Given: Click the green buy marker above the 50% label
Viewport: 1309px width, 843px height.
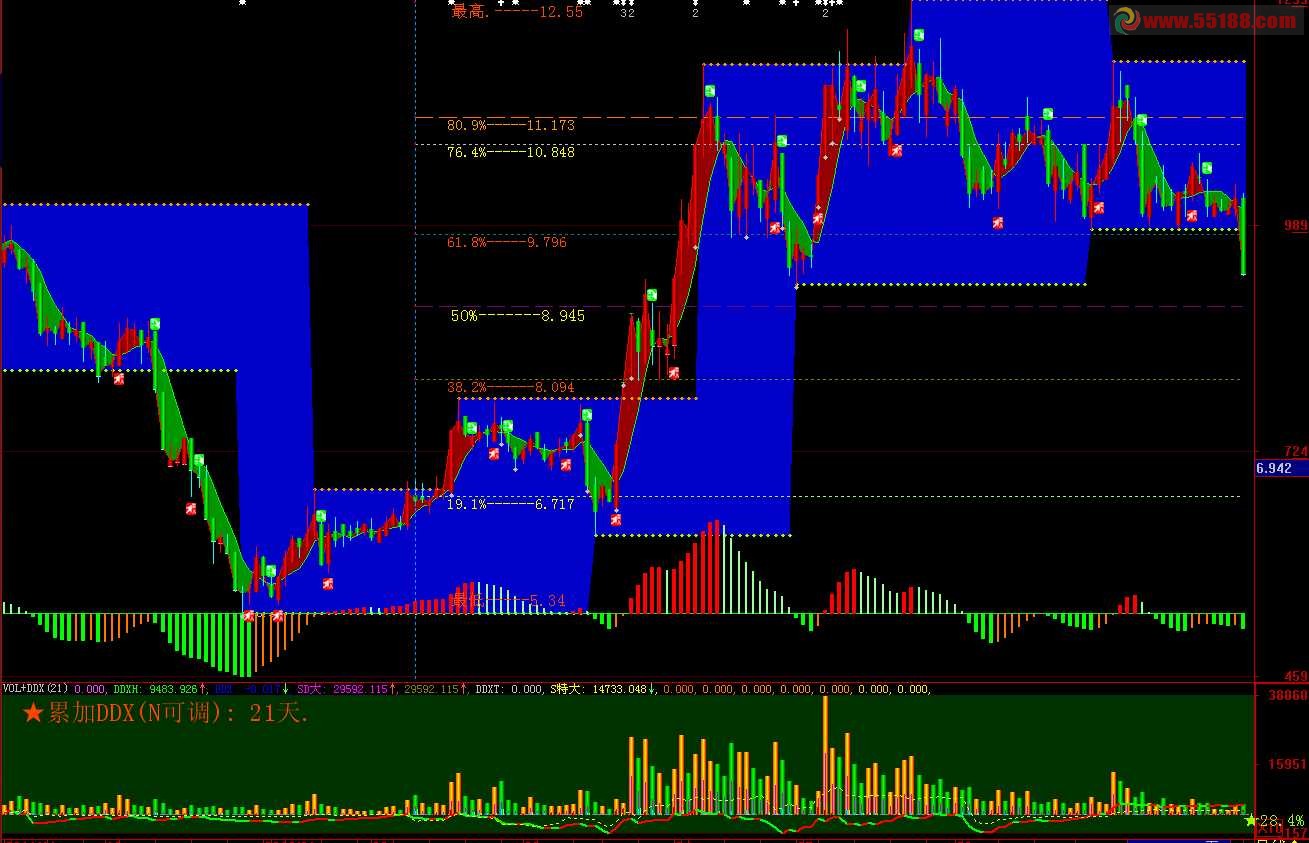Looking at the screenshot, I should 651,295.
